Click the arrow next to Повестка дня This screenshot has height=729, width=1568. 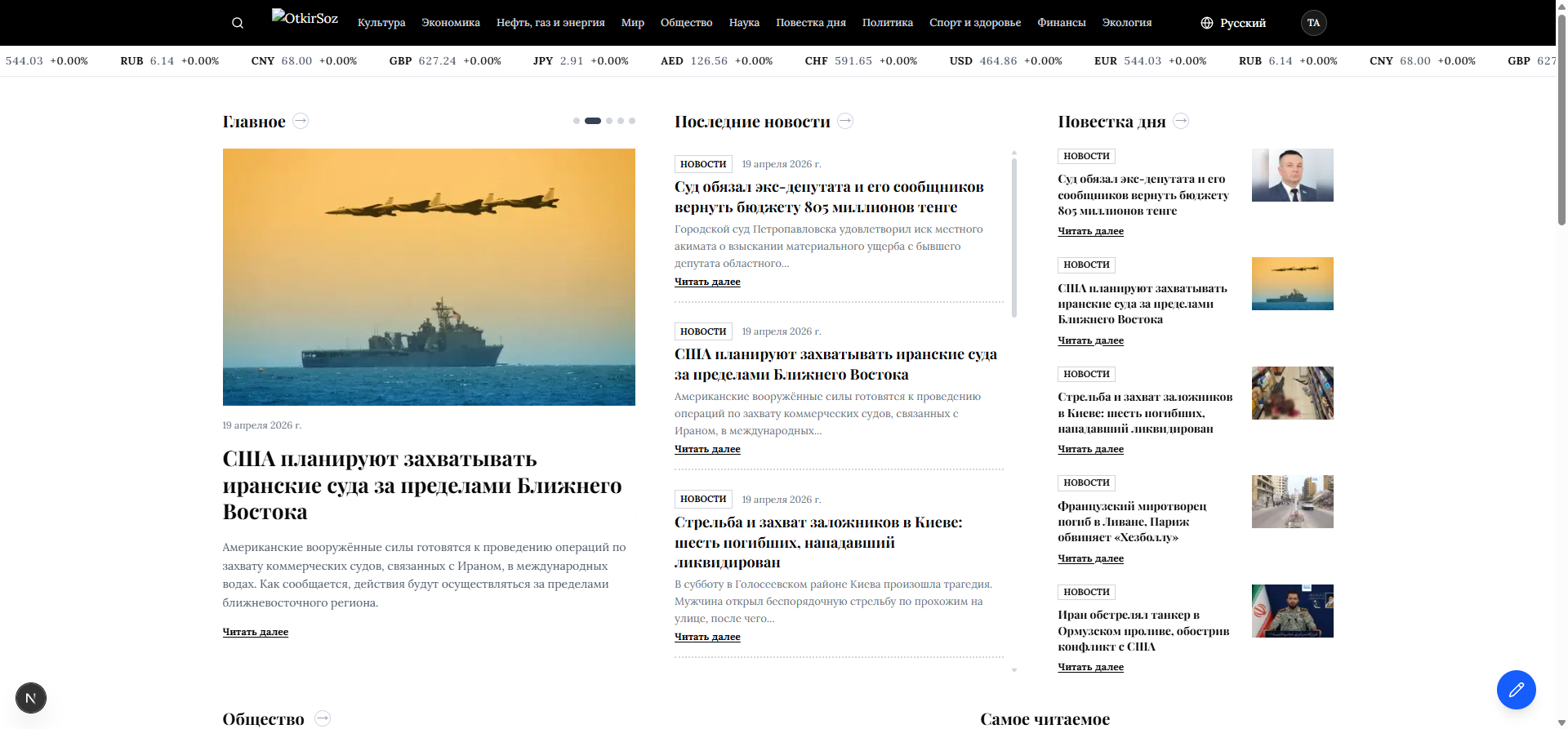[x=1181, y=121]
